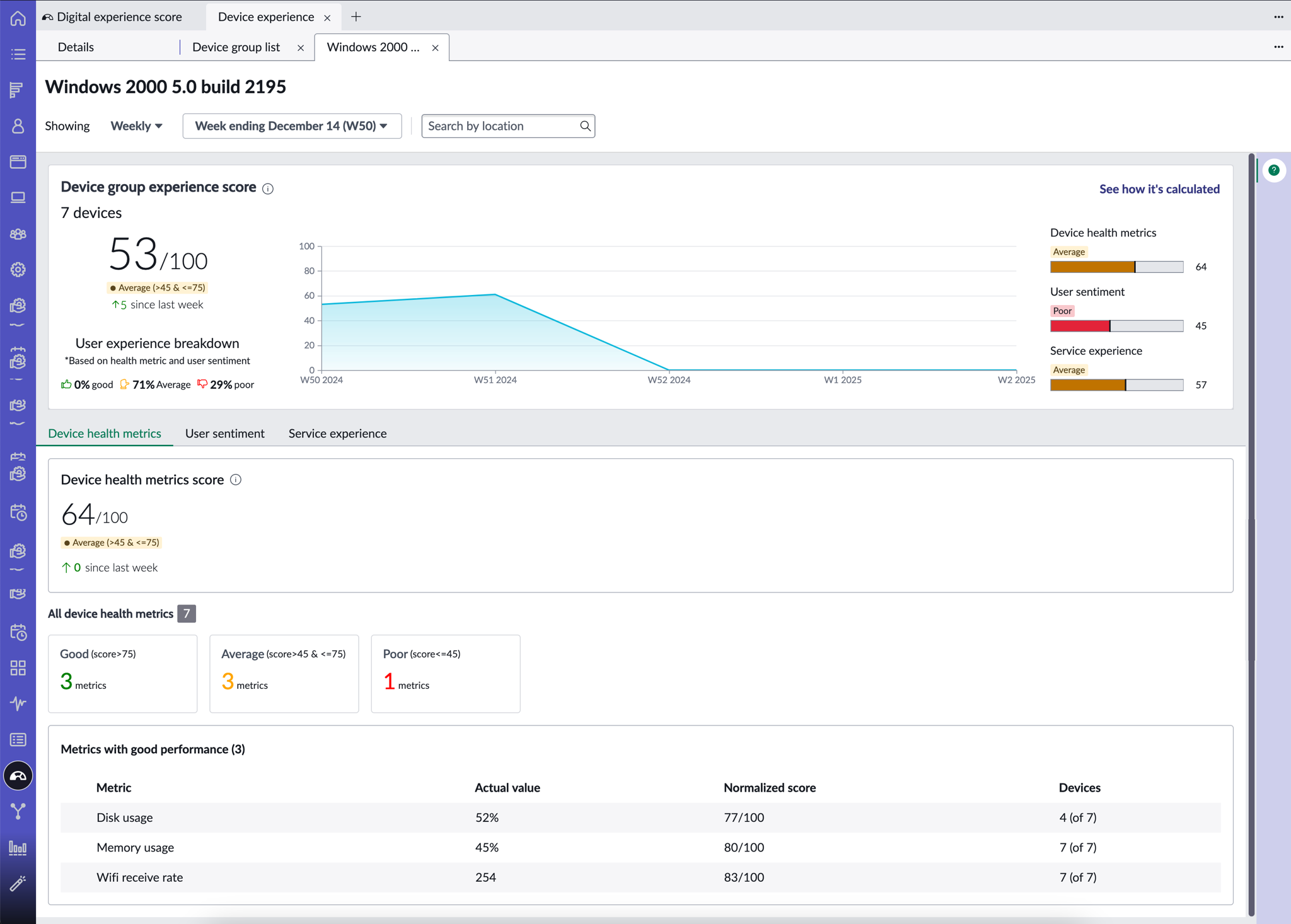Open the Weekly period dropdown
This screenshot has width=1291, height=924.
click(137, 126)
